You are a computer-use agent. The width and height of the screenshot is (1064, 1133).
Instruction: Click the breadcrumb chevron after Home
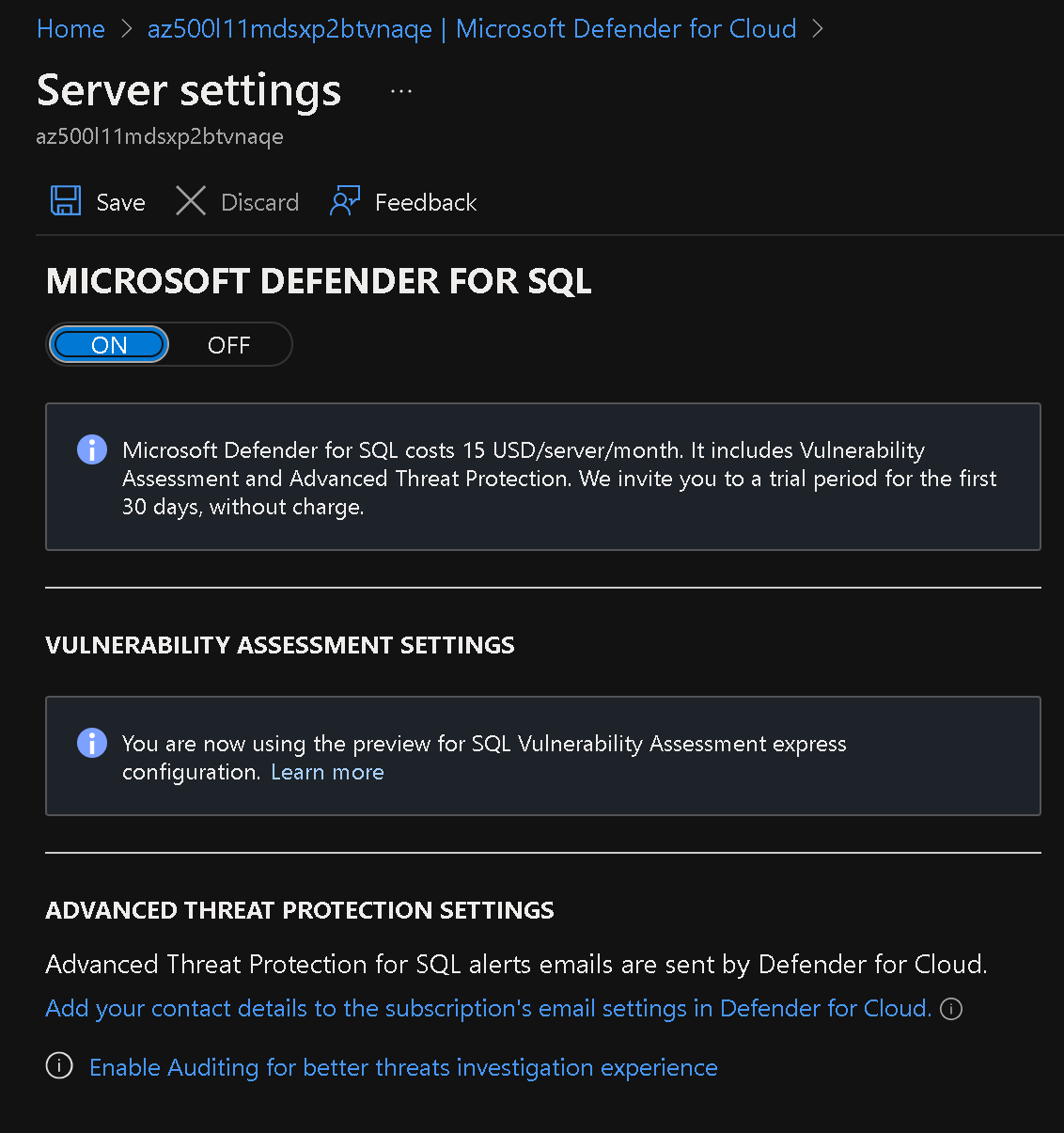pyautogui.click(x=126, y=28)
